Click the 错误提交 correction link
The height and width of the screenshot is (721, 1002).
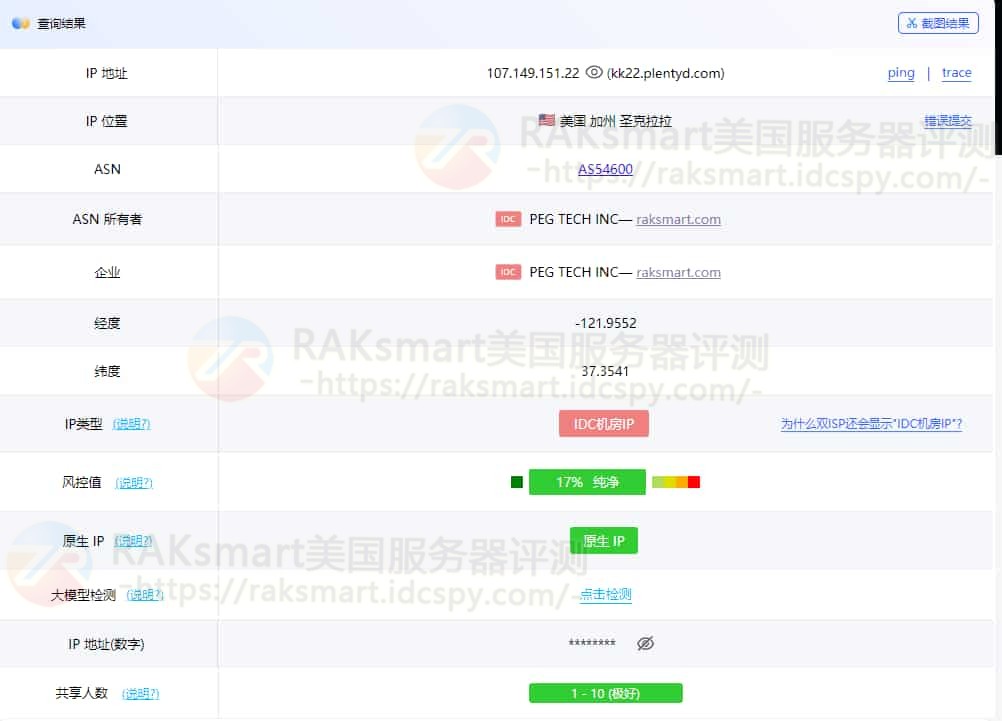point(946,120)
